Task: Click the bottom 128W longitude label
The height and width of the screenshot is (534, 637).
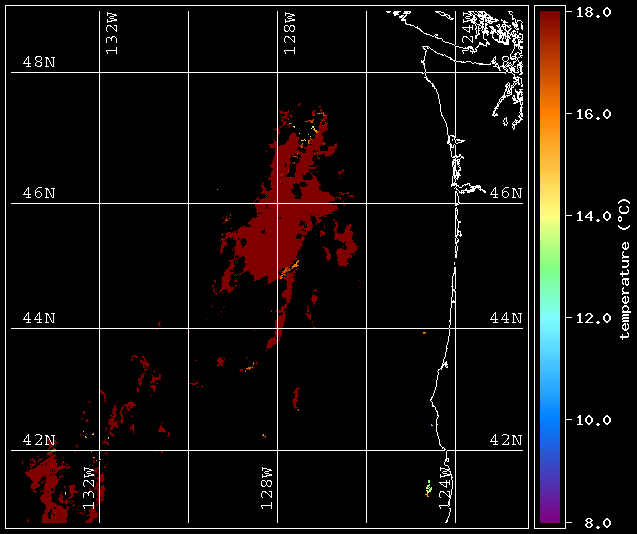Action: (x=267, y=488)
